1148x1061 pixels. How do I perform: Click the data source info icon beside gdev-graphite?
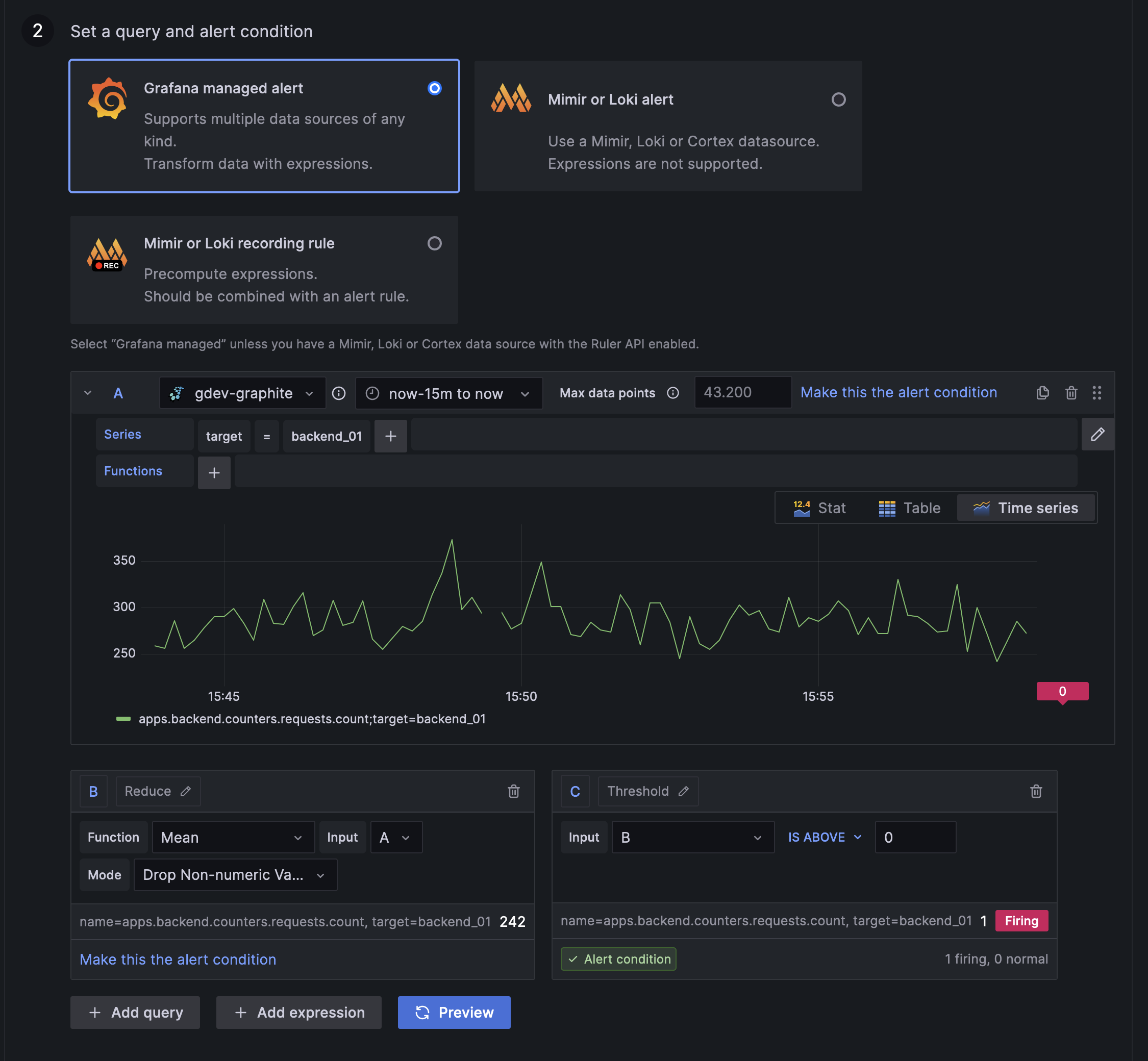coord(339,393)
